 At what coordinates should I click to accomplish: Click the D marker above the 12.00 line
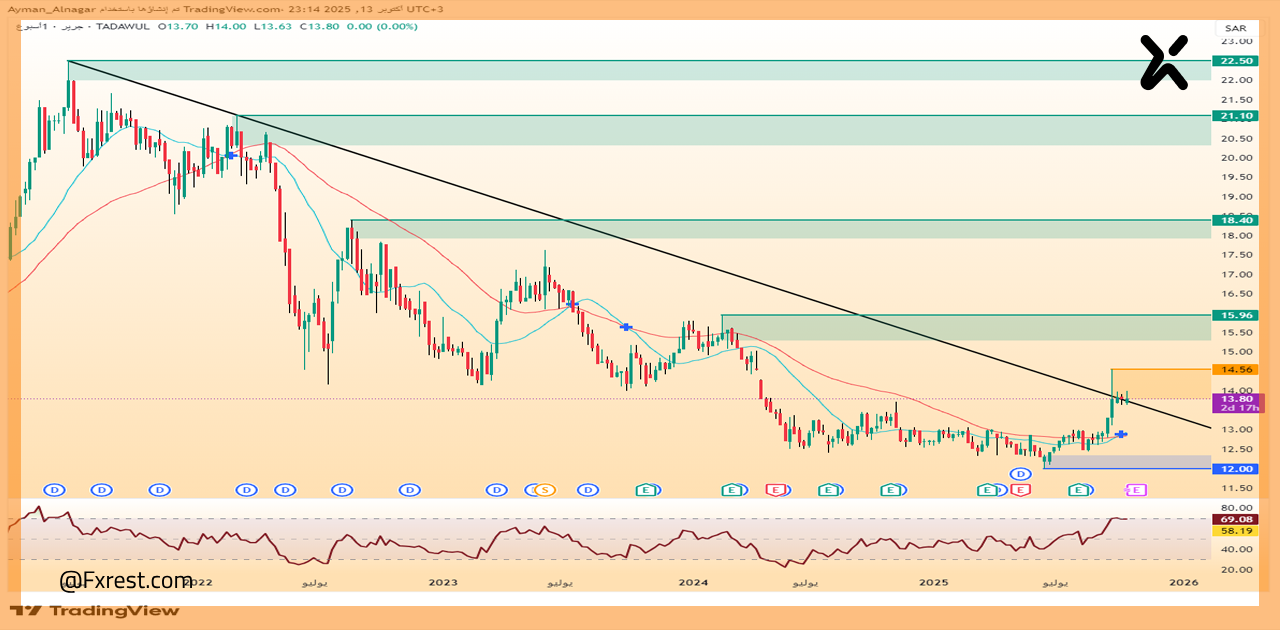tap(1020, 473)
